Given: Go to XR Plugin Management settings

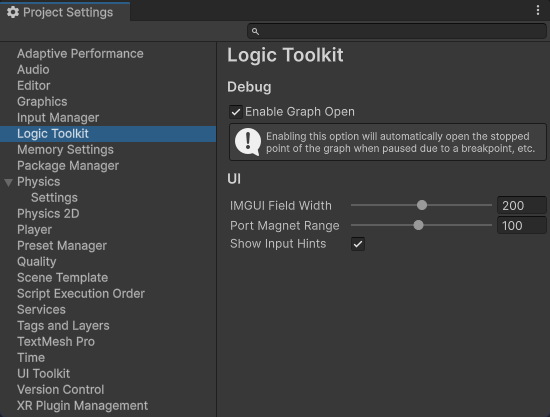Looking at the screenshot, I should pos(82,406).
